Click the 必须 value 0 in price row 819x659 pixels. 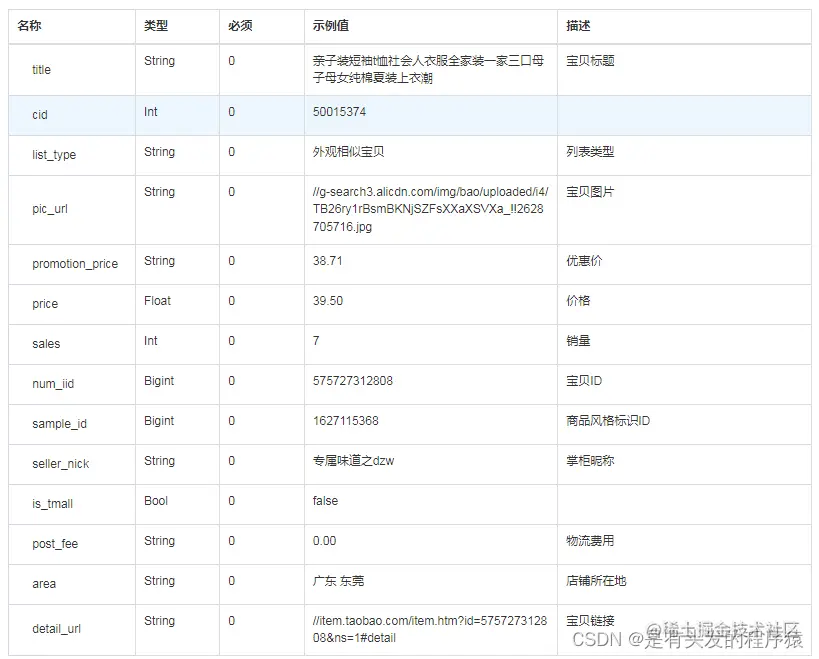click(x=231, y=301)
